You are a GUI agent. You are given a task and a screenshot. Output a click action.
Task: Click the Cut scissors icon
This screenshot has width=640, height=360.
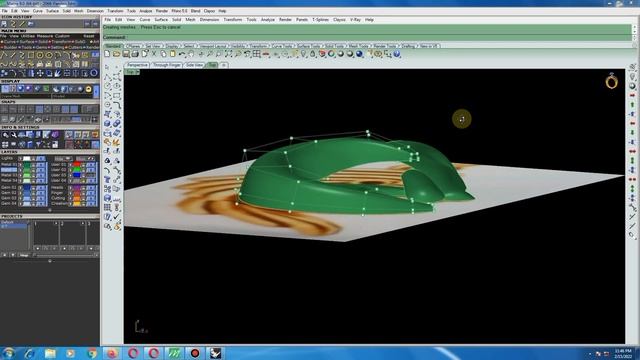click(154, 54)
